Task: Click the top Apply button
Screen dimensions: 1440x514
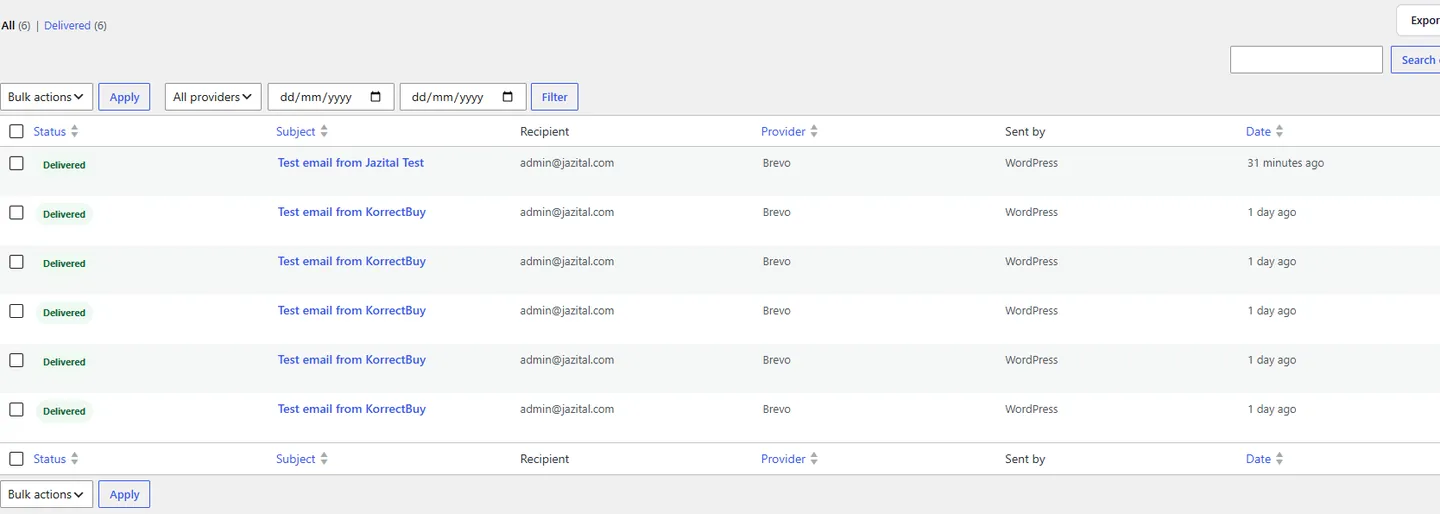Action: click(x=124, y=97)
